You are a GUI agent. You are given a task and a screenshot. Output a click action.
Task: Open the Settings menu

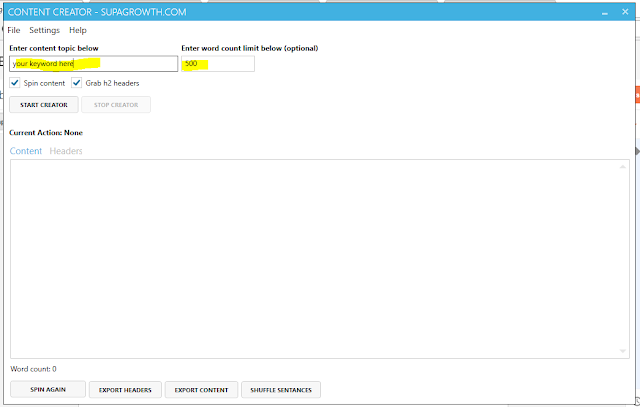[x=44, y=30]
